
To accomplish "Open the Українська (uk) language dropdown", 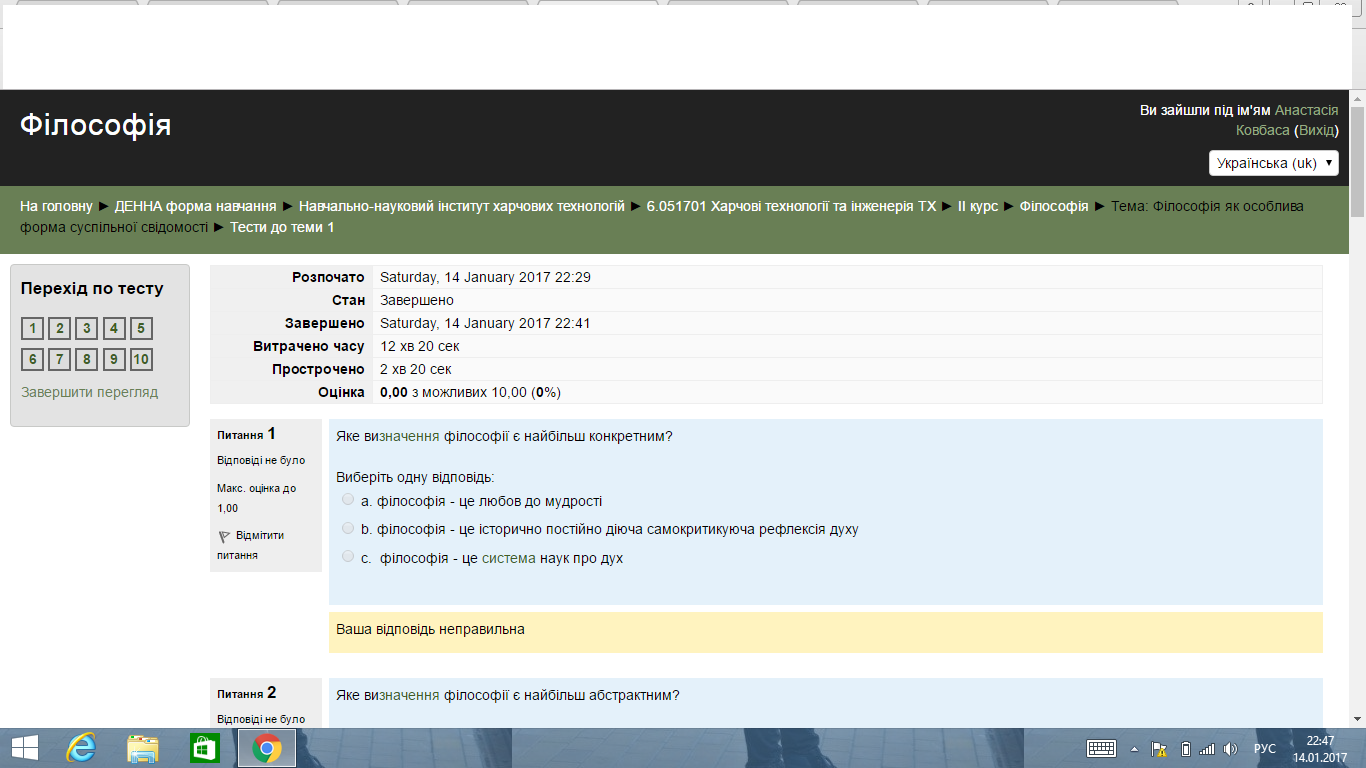I will click(1273, 163).
